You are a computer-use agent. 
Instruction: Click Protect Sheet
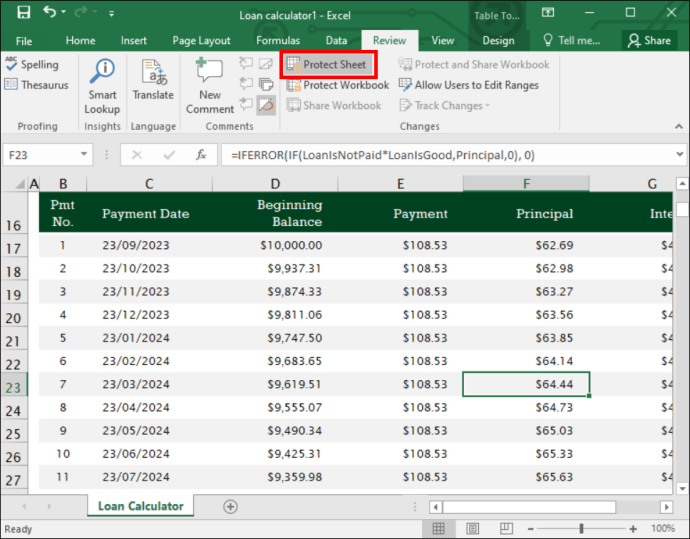pos(327,65)
